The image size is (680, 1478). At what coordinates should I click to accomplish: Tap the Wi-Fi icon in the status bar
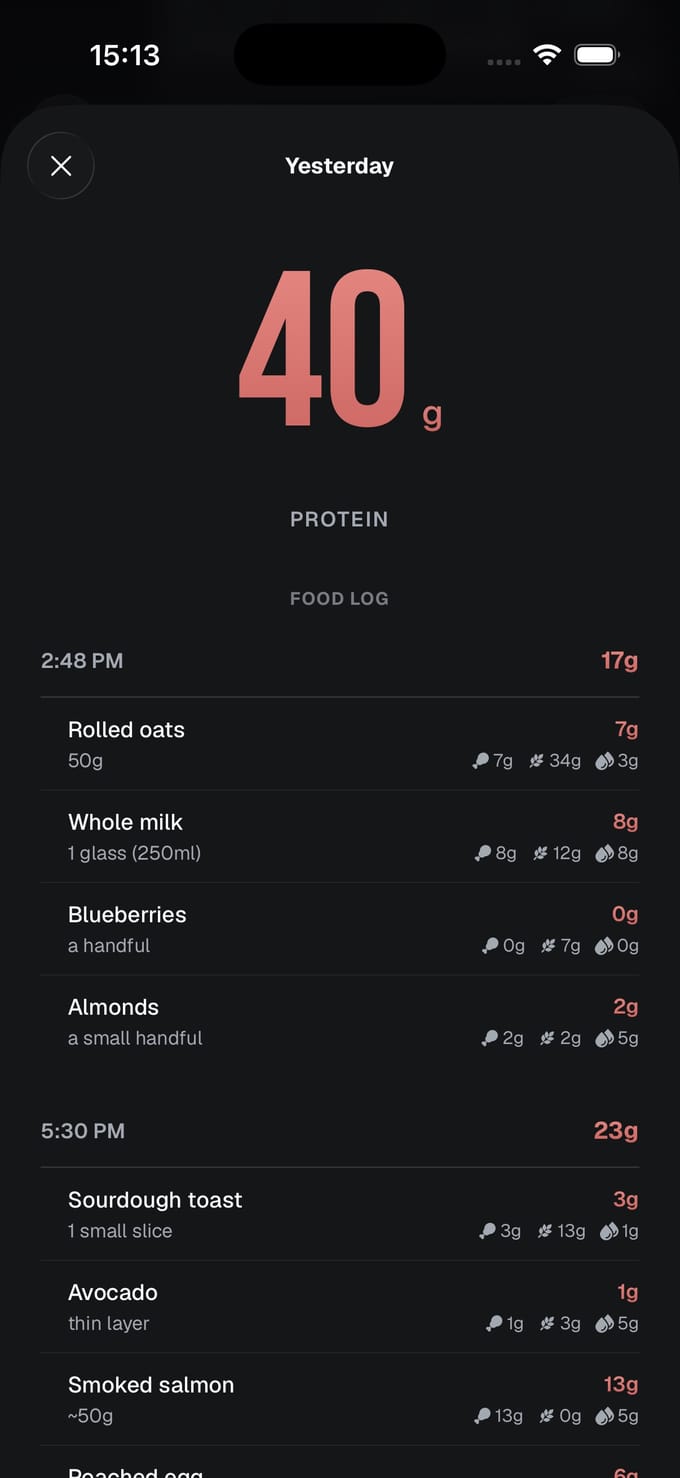coord(546,54)
